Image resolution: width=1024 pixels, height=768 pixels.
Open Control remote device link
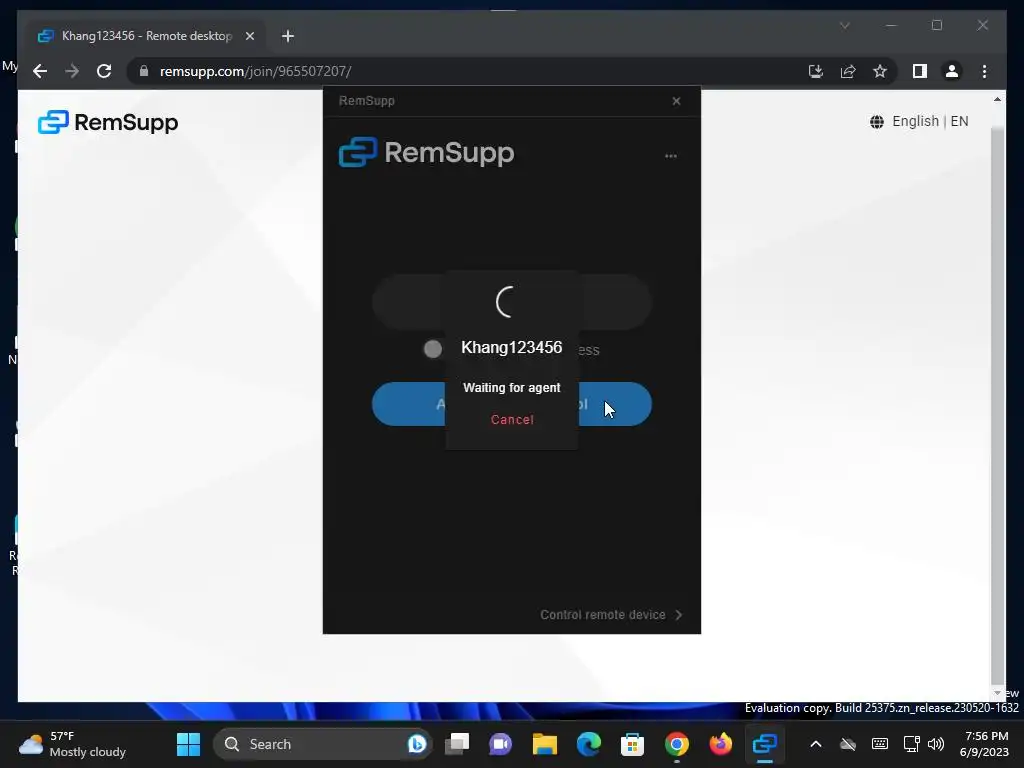pyautogui.click(x=603, y=615)
